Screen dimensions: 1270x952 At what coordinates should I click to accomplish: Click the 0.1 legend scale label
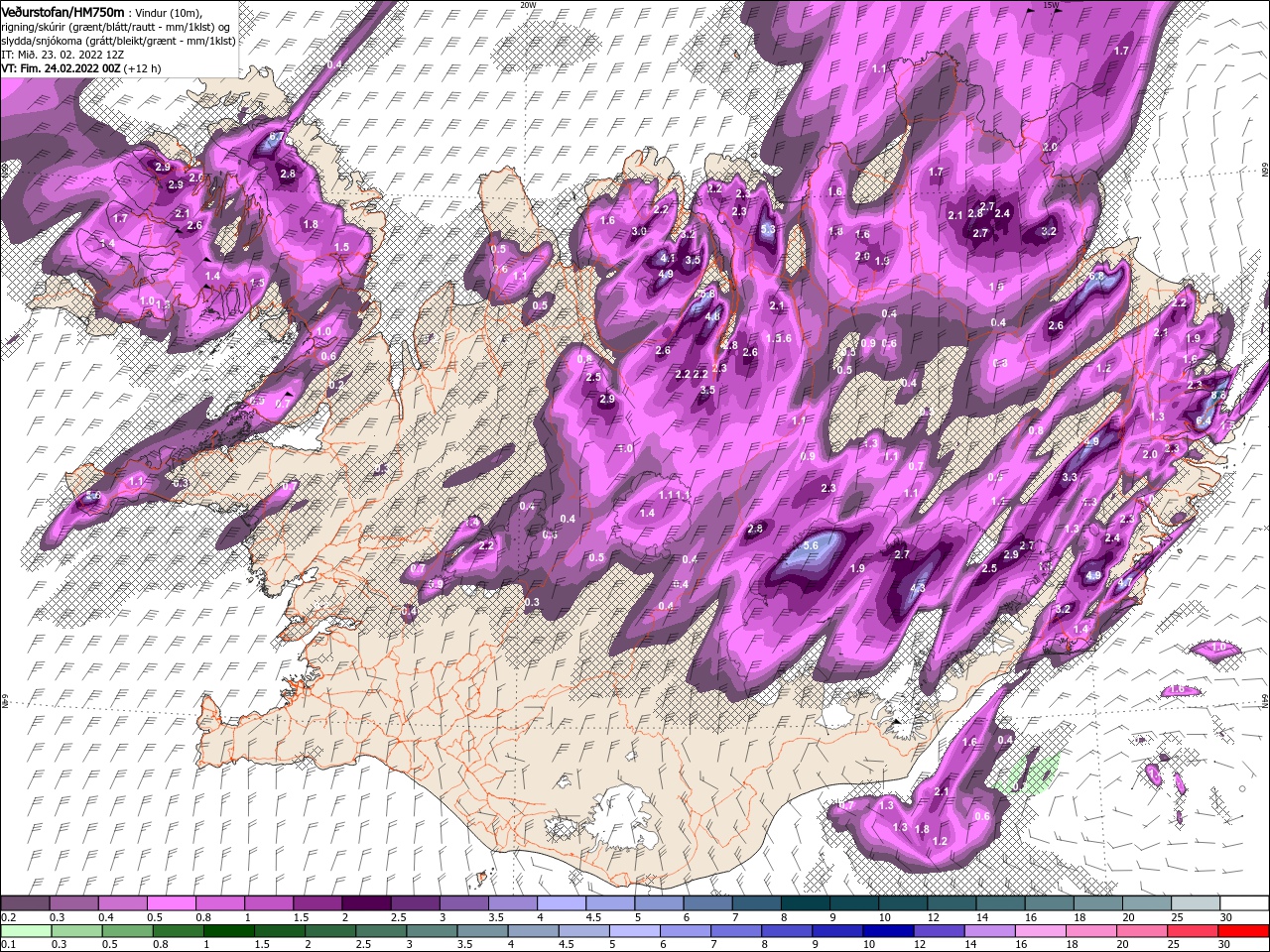click(x=9, y=945)
